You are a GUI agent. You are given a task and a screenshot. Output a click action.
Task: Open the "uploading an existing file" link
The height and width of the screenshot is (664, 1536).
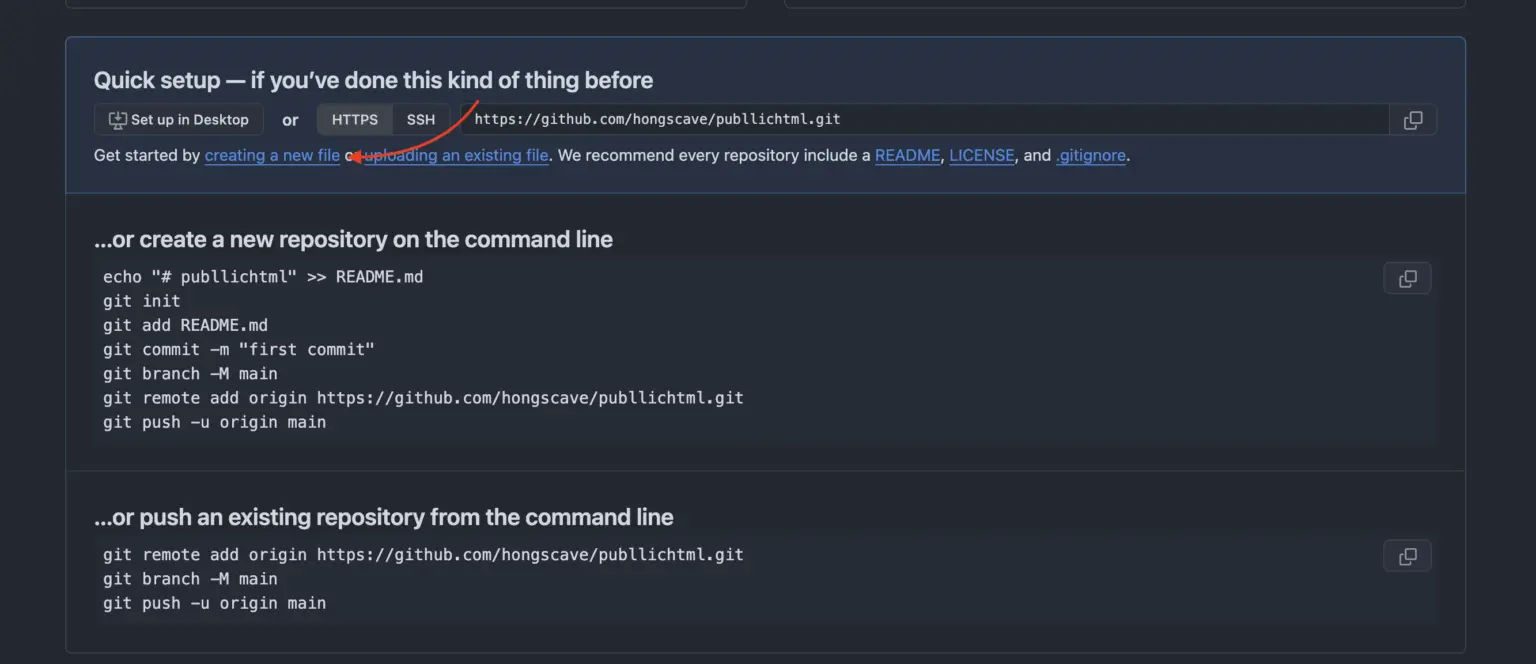[x=454, y=155]
